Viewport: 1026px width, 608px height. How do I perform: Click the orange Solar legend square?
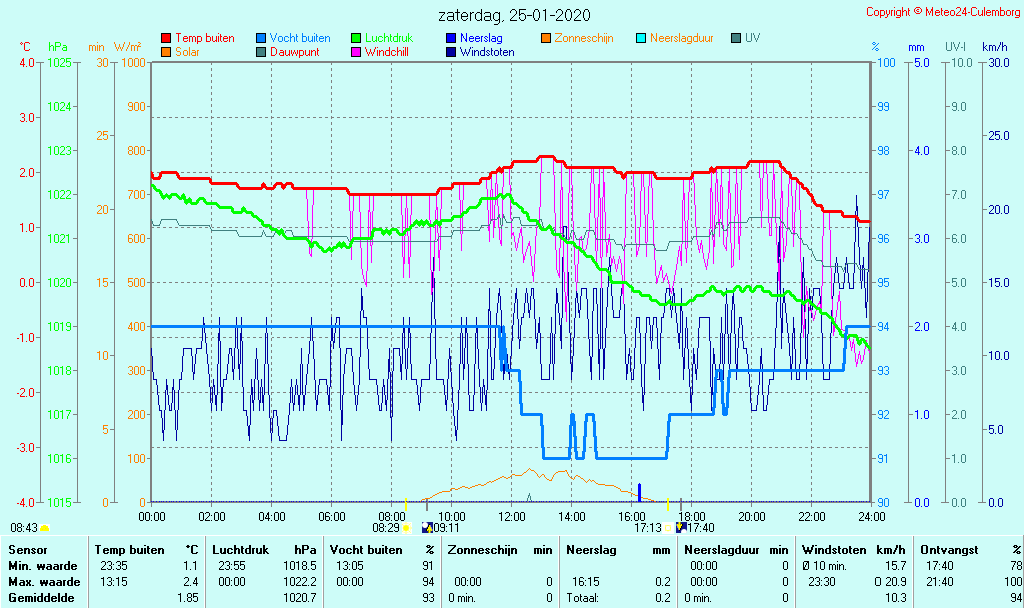pos(166,52)
